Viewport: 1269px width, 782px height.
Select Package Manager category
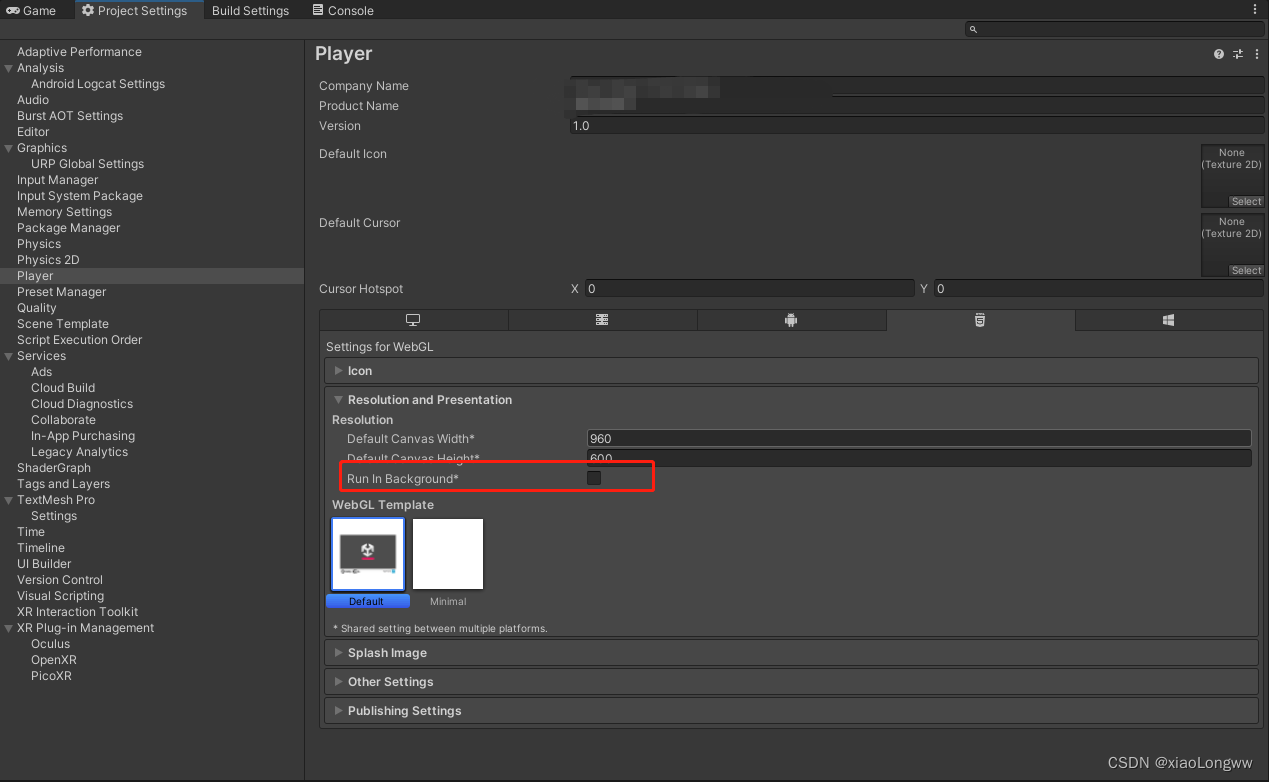pos(68,228)
